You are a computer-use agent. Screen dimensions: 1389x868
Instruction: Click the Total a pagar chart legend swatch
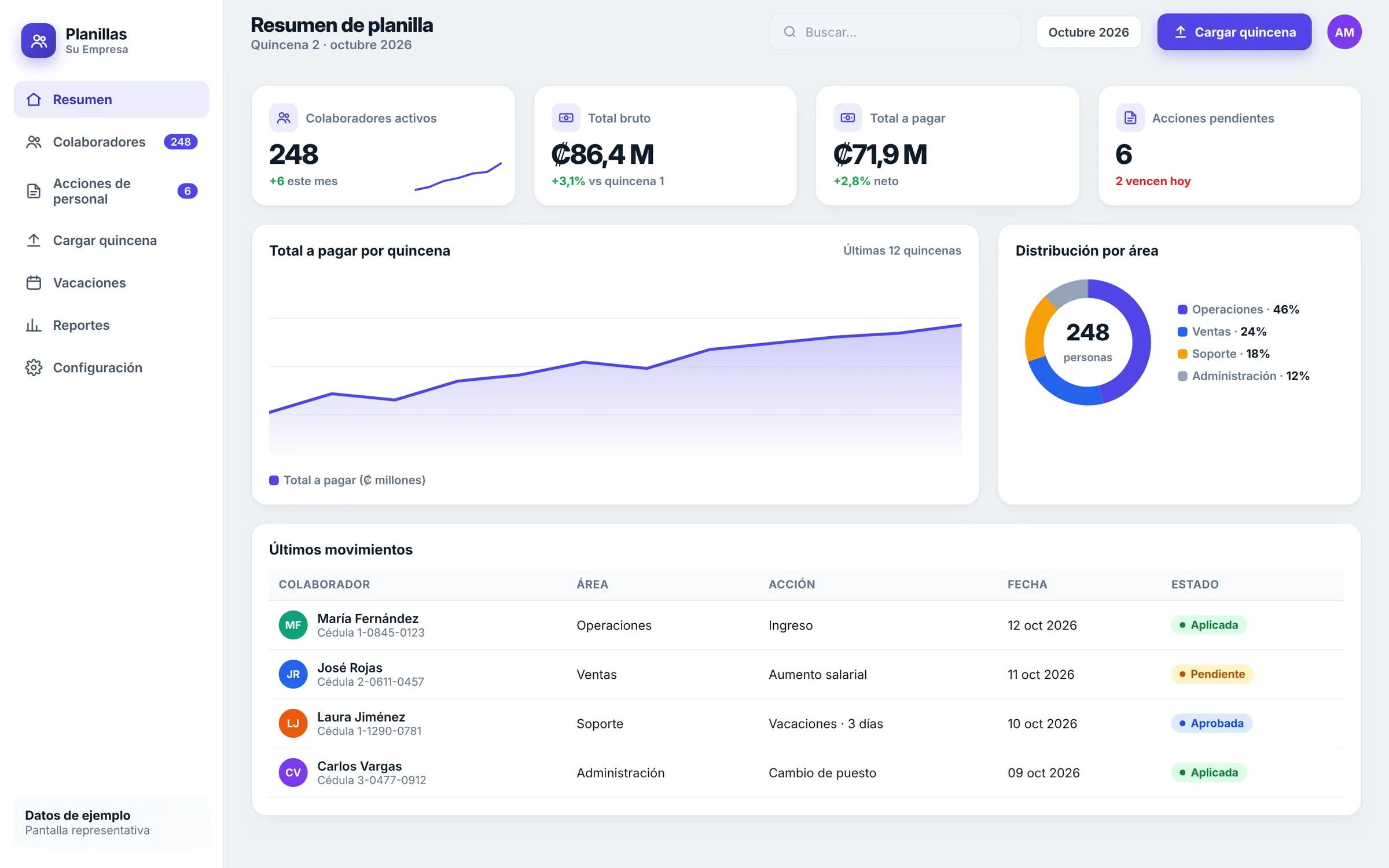[274, 480]
